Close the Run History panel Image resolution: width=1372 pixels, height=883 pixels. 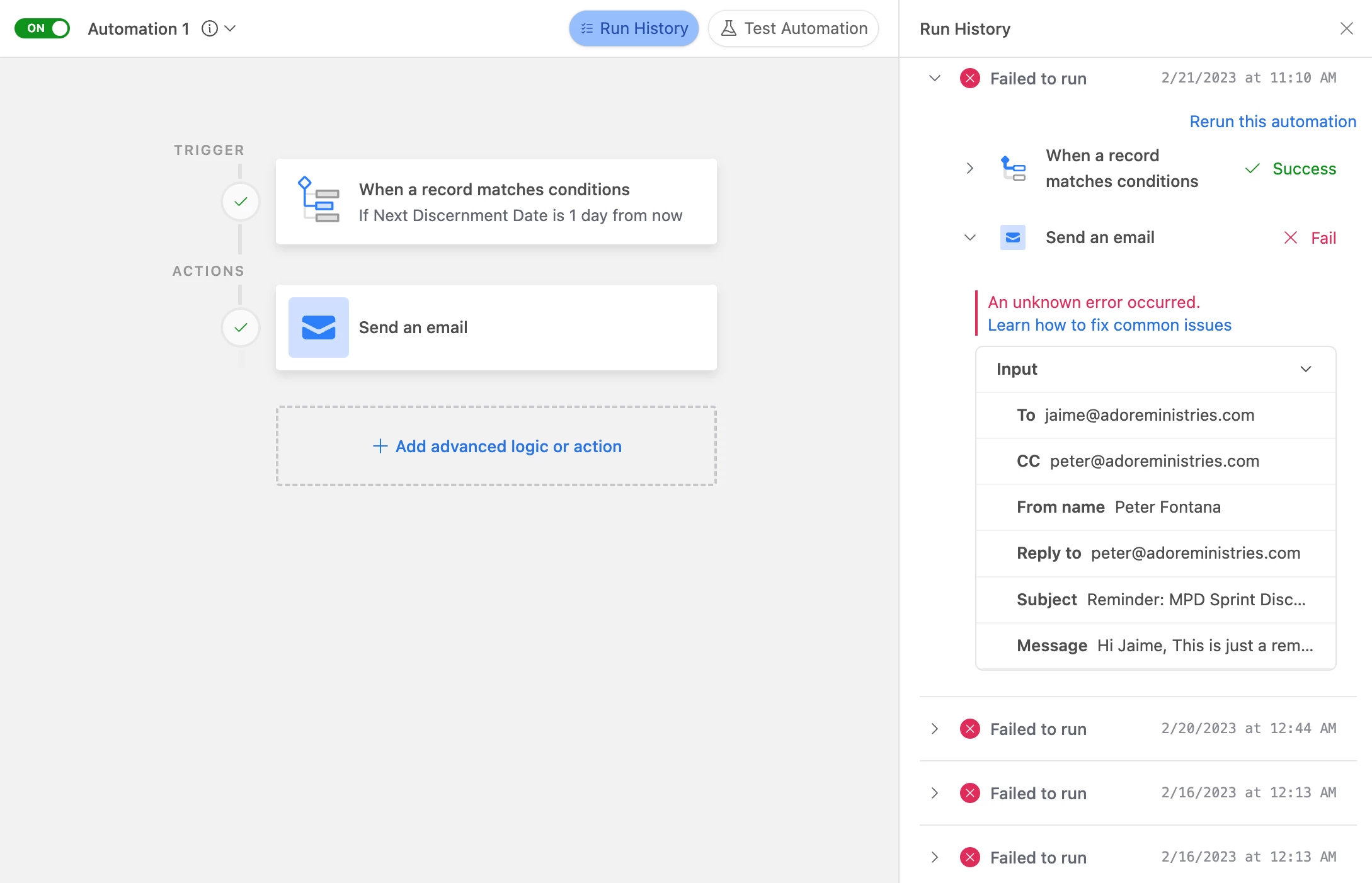coord(1346,28)
